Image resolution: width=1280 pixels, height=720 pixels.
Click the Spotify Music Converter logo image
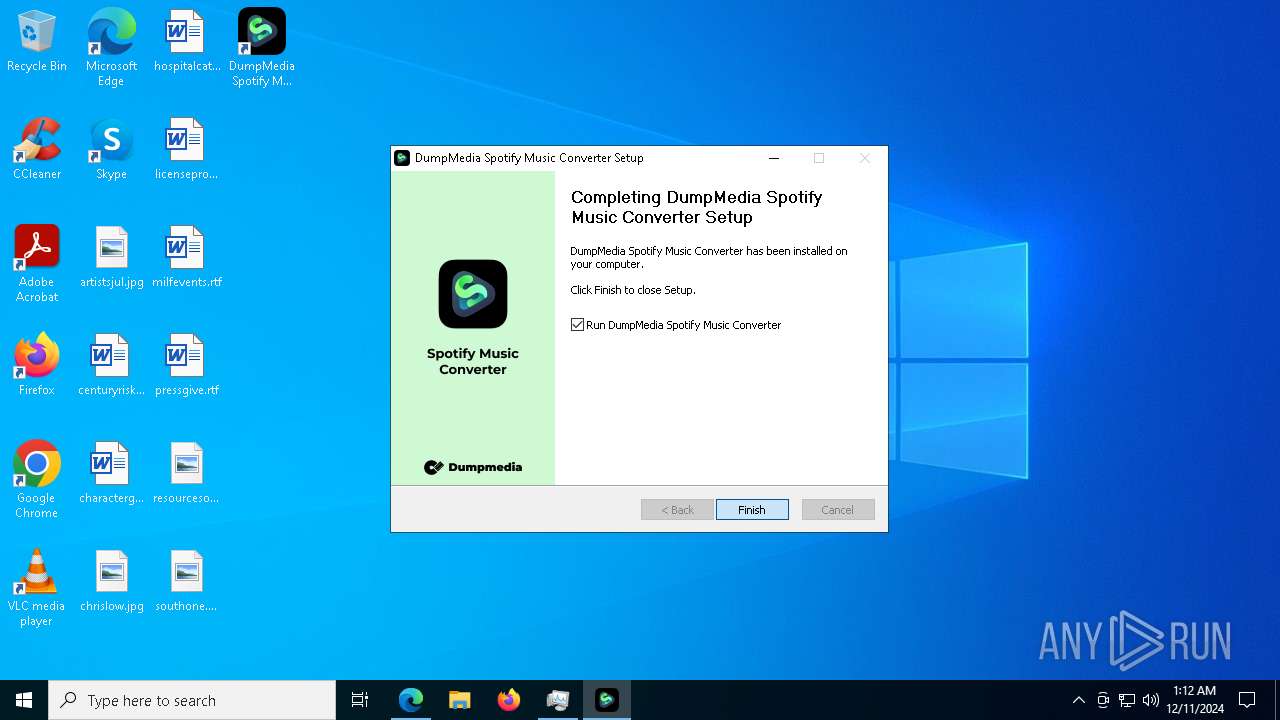[x=473, y=294]
